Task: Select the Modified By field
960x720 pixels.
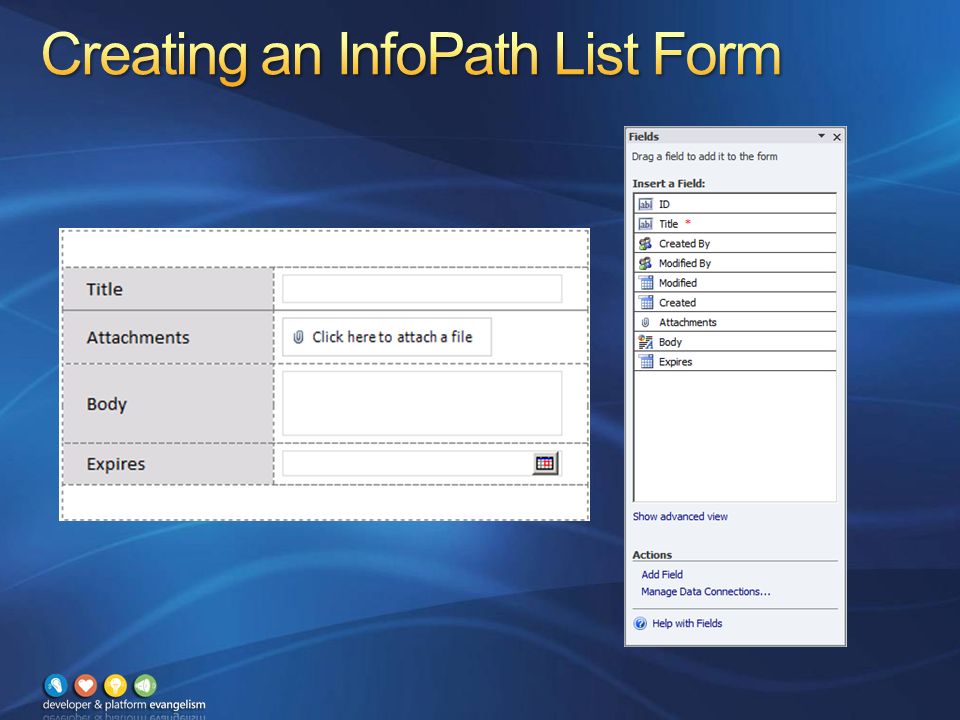Action: 735,263
